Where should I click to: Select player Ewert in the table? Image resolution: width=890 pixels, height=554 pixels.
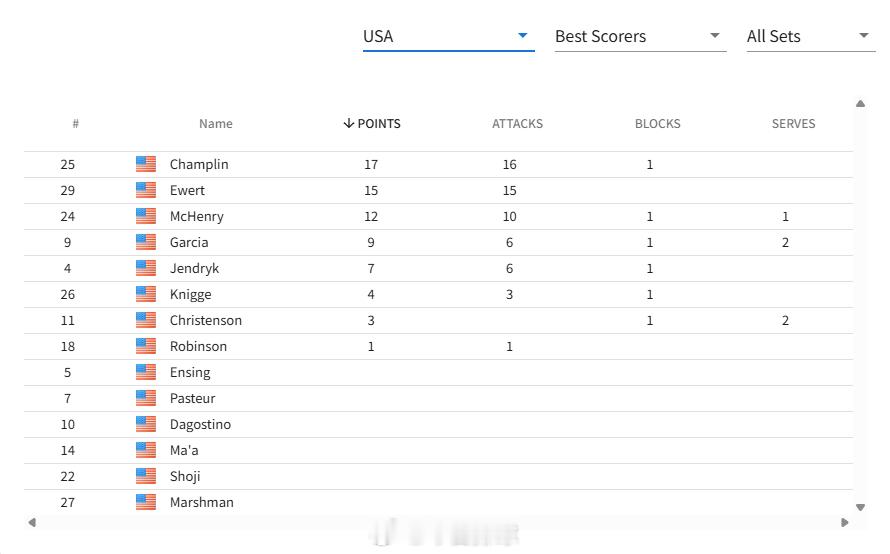coord(187,190)
